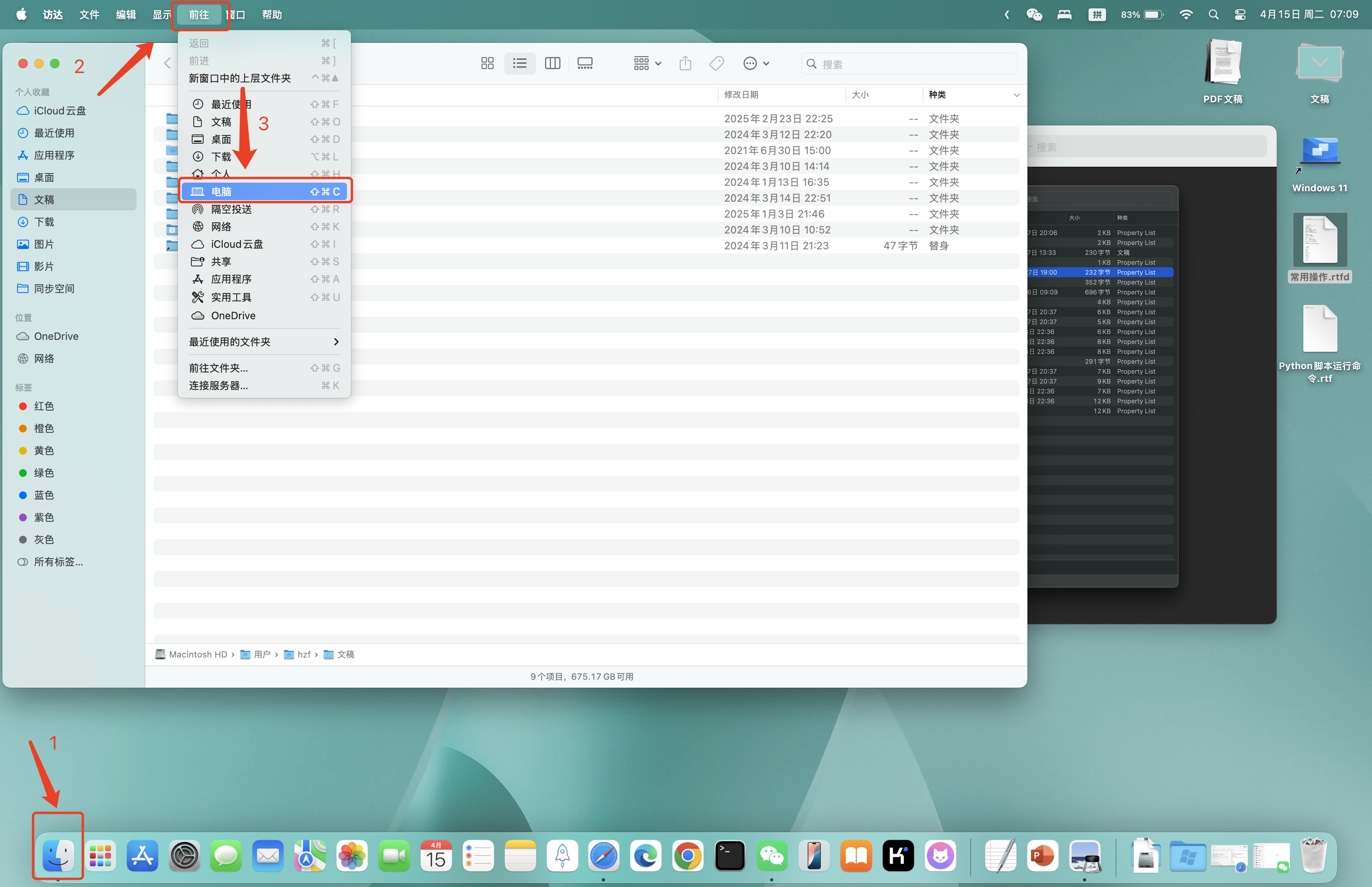Click the 种类 column sort chevron
The height and width of the screenshot is (887, 1372).
[1016, 95]
